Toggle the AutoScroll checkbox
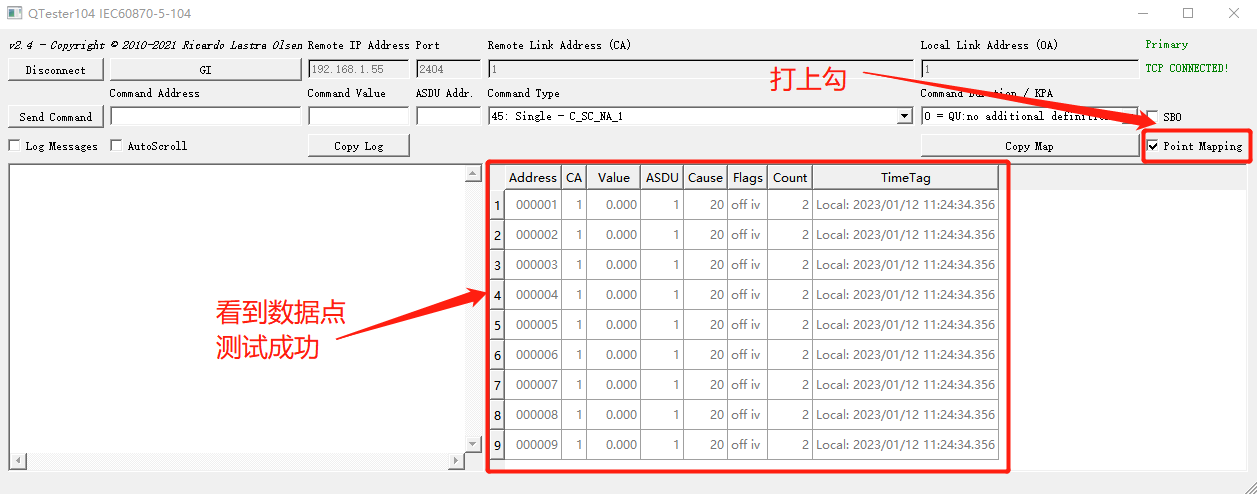This screenshot has width=1257, height=494. [116, 146]
